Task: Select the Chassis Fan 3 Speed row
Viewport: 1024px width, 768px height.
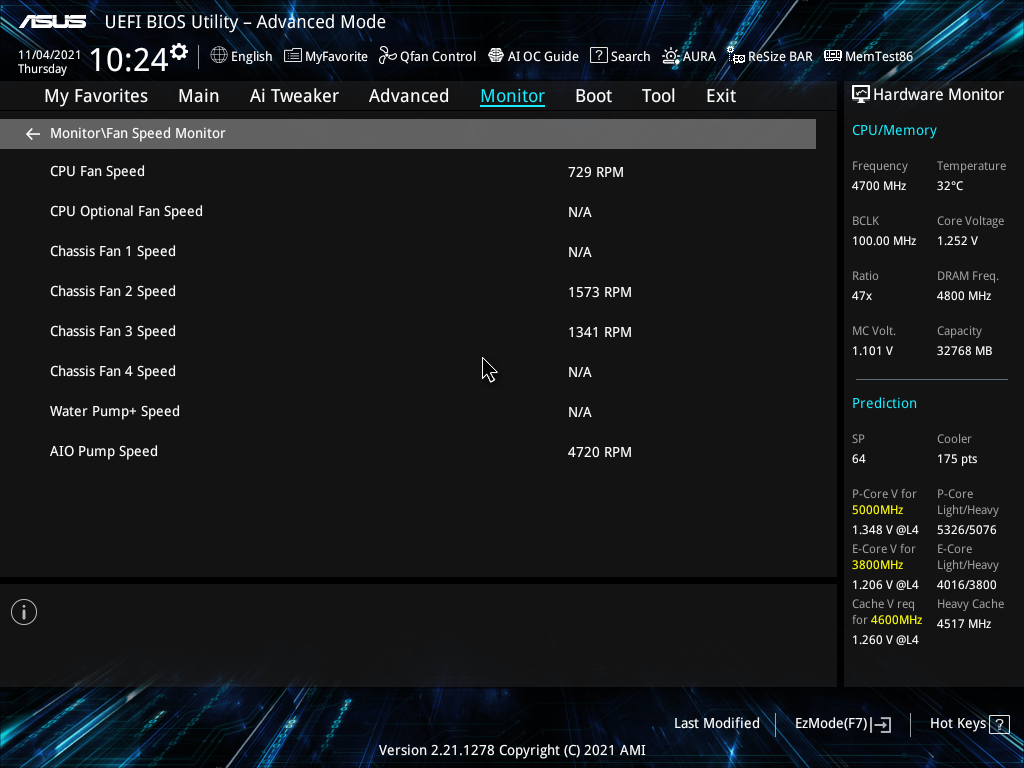Action: coord(408,332)
